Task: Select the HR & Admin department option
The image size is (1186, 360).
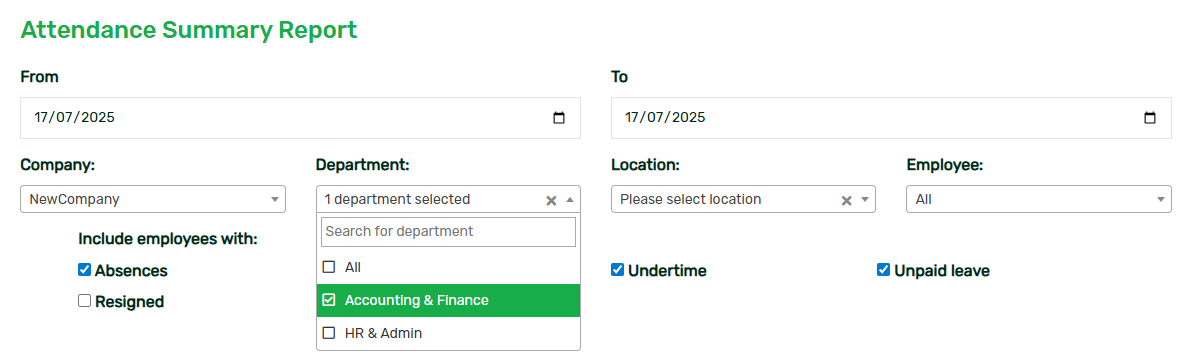Action: pos(449,333)
